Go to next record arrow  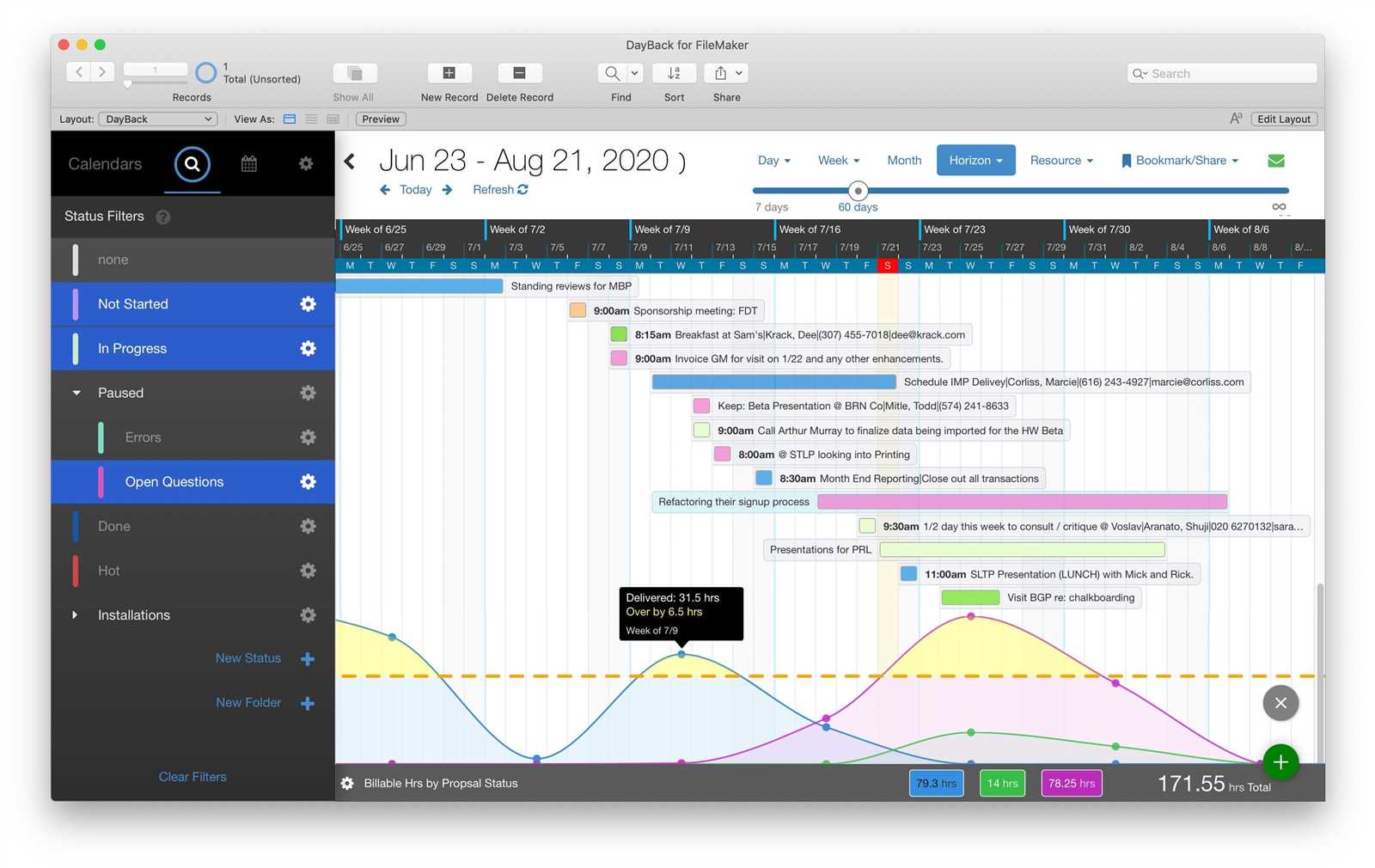click(x=102, y=72)
